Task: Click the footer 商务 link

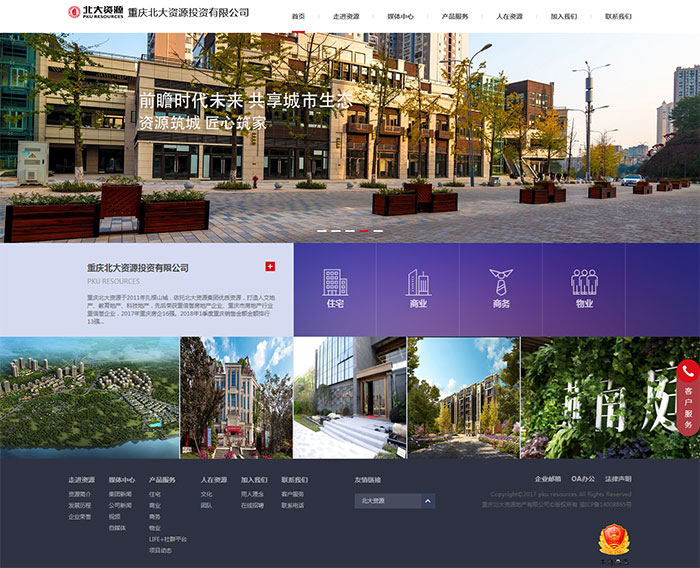Action: click(x=154, y=517)
